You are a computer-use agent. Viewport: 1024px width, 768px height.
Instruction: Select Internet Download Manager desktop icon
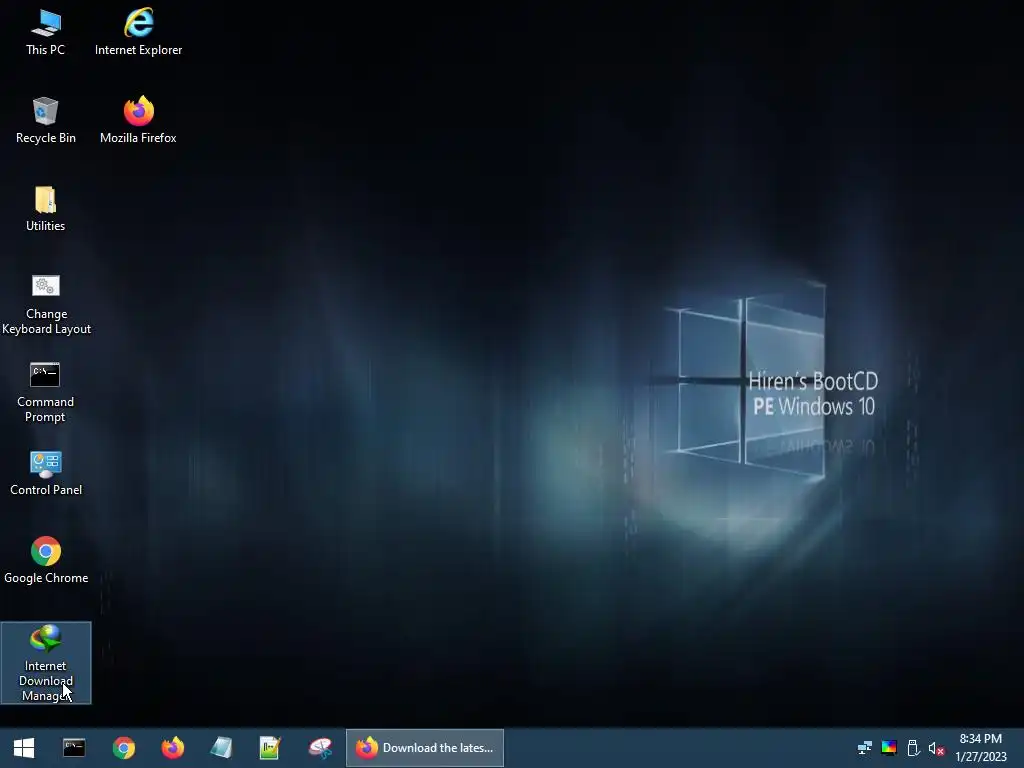pyautogui.click(x=46, y=663)
